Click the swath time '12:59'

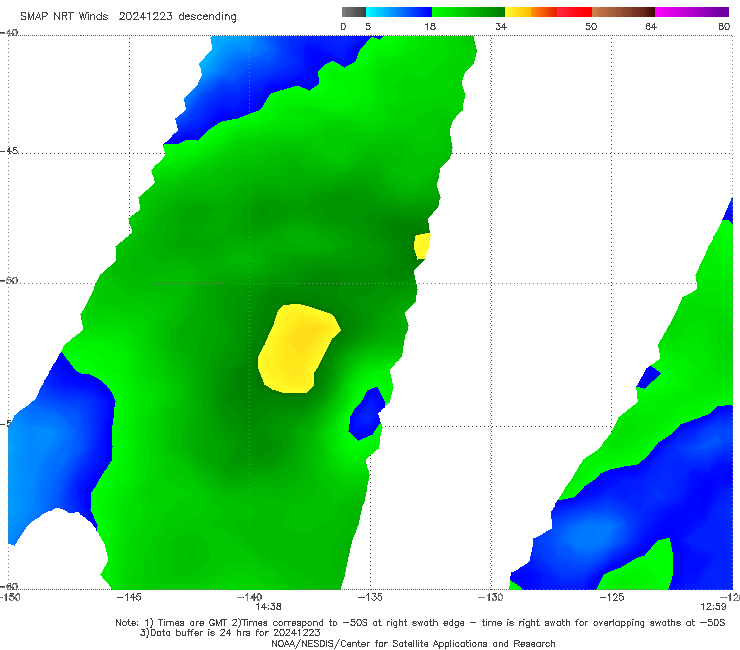(713, 607)
